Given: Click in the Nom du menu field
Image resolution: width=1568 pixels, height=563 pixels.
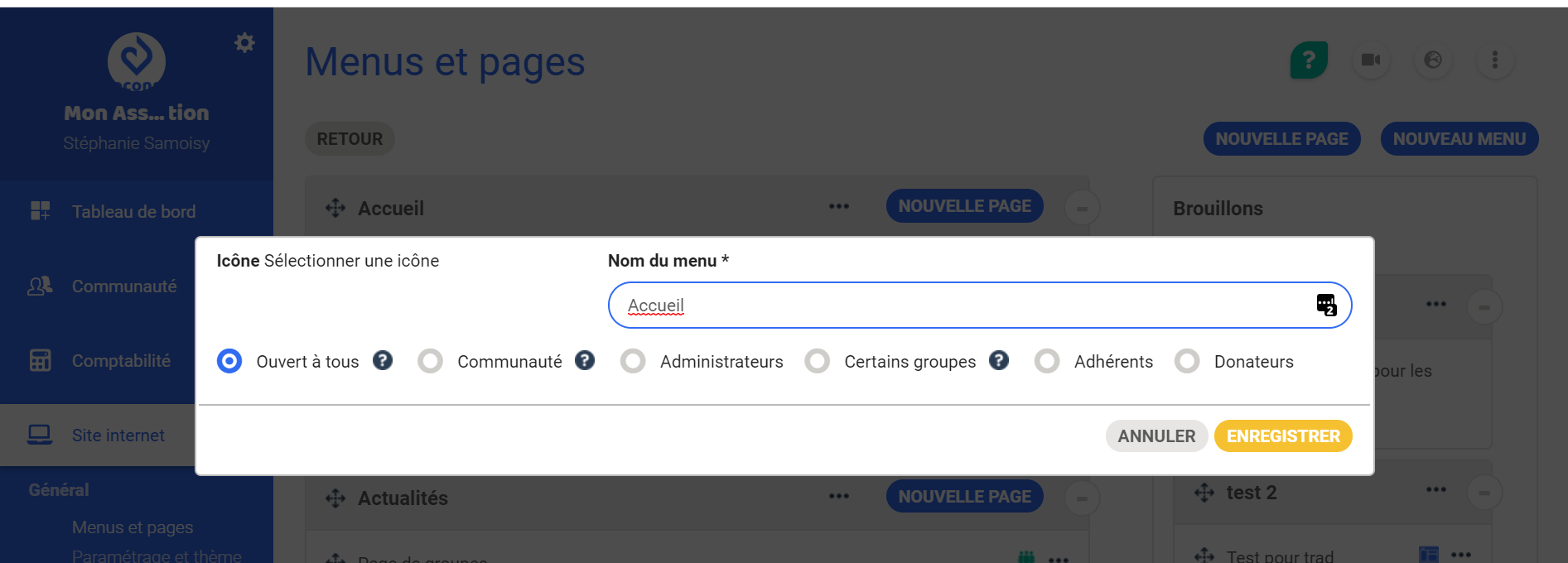Looking at the screenshot, I should (x=961, y=306).
